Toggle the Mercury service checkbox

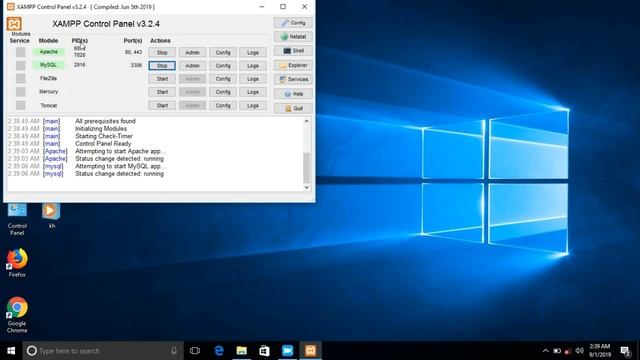tap(20, 92)
